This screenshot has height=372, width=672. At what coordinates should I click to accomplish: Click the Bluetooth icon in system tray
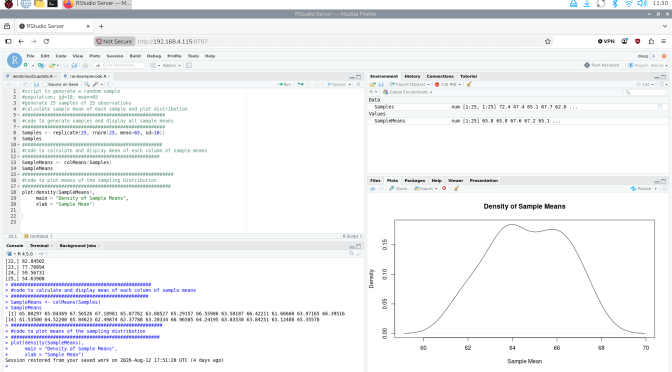click(615, 4)
